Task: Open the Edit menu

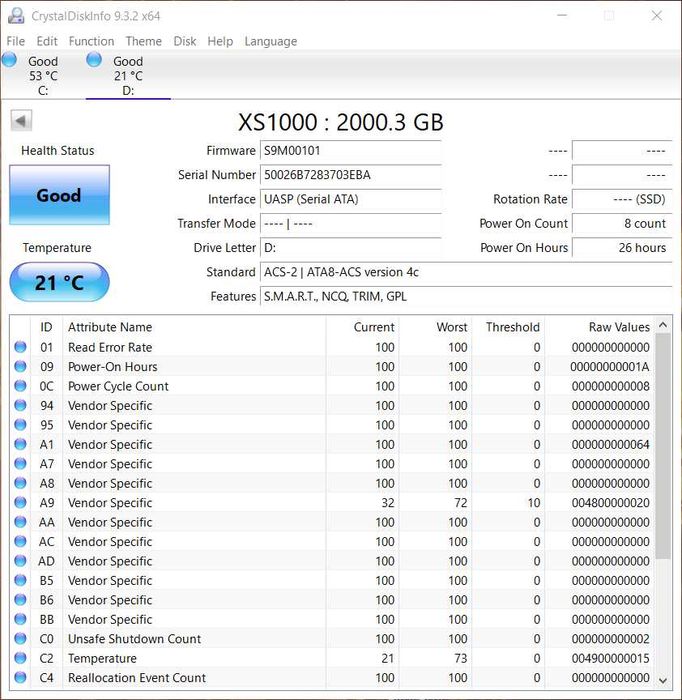Action: pos(47,41)
